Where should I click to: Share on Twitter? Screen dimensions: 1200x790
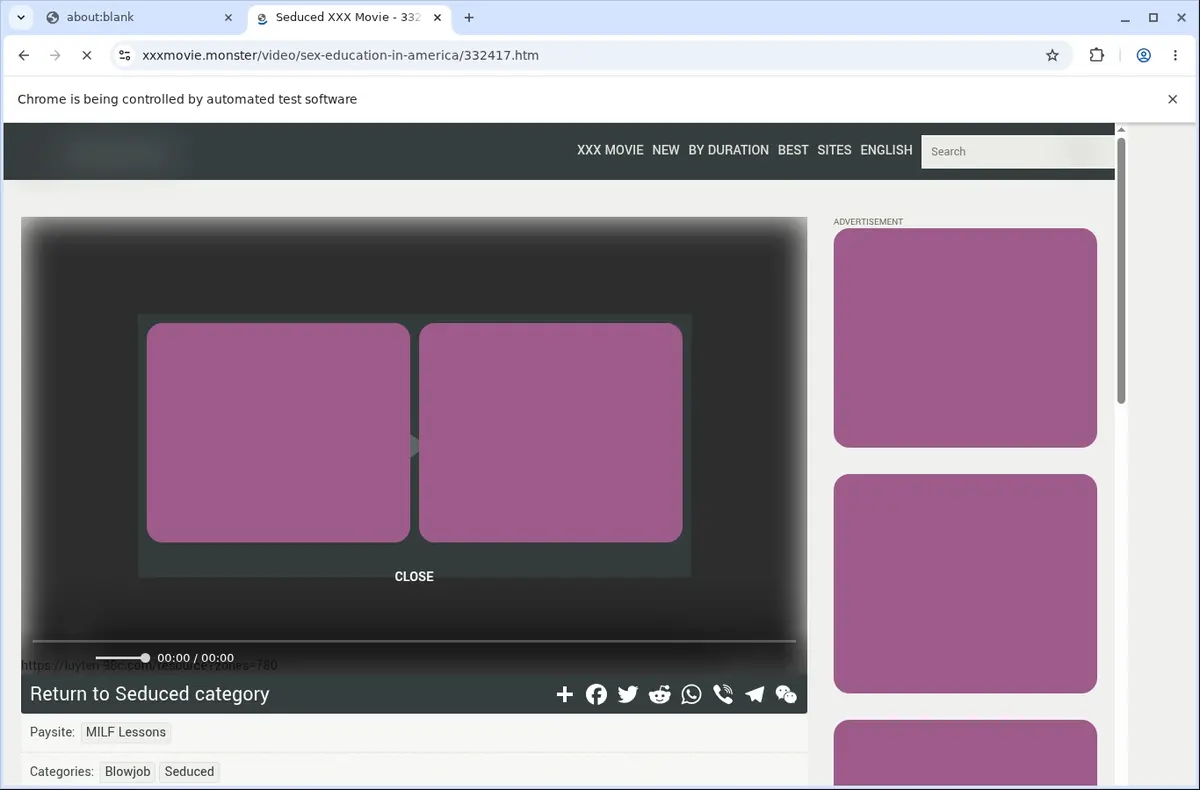pos(628,694)
